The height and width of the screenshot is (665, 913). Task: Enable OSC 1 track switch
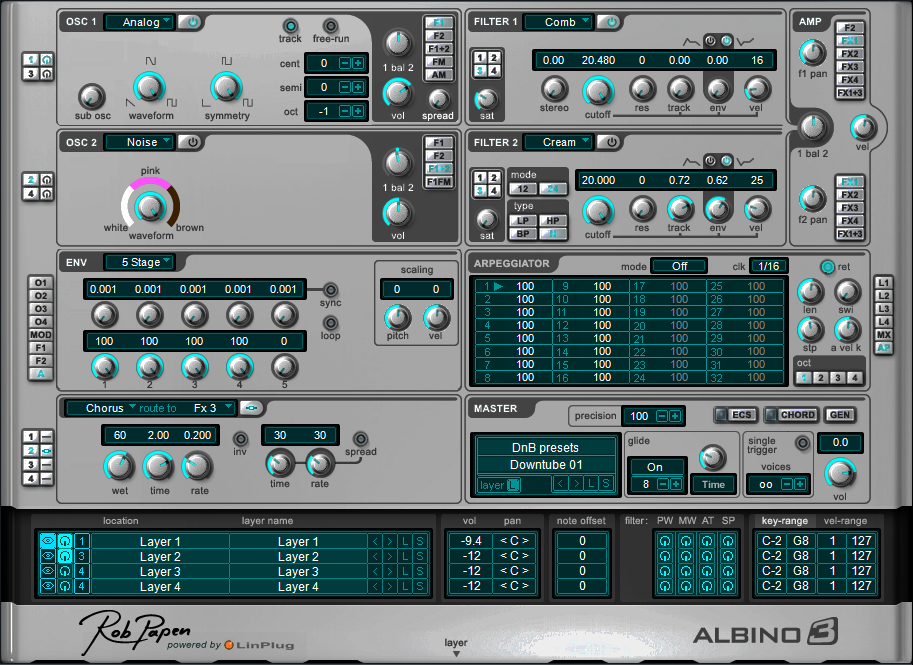point(290,26)
